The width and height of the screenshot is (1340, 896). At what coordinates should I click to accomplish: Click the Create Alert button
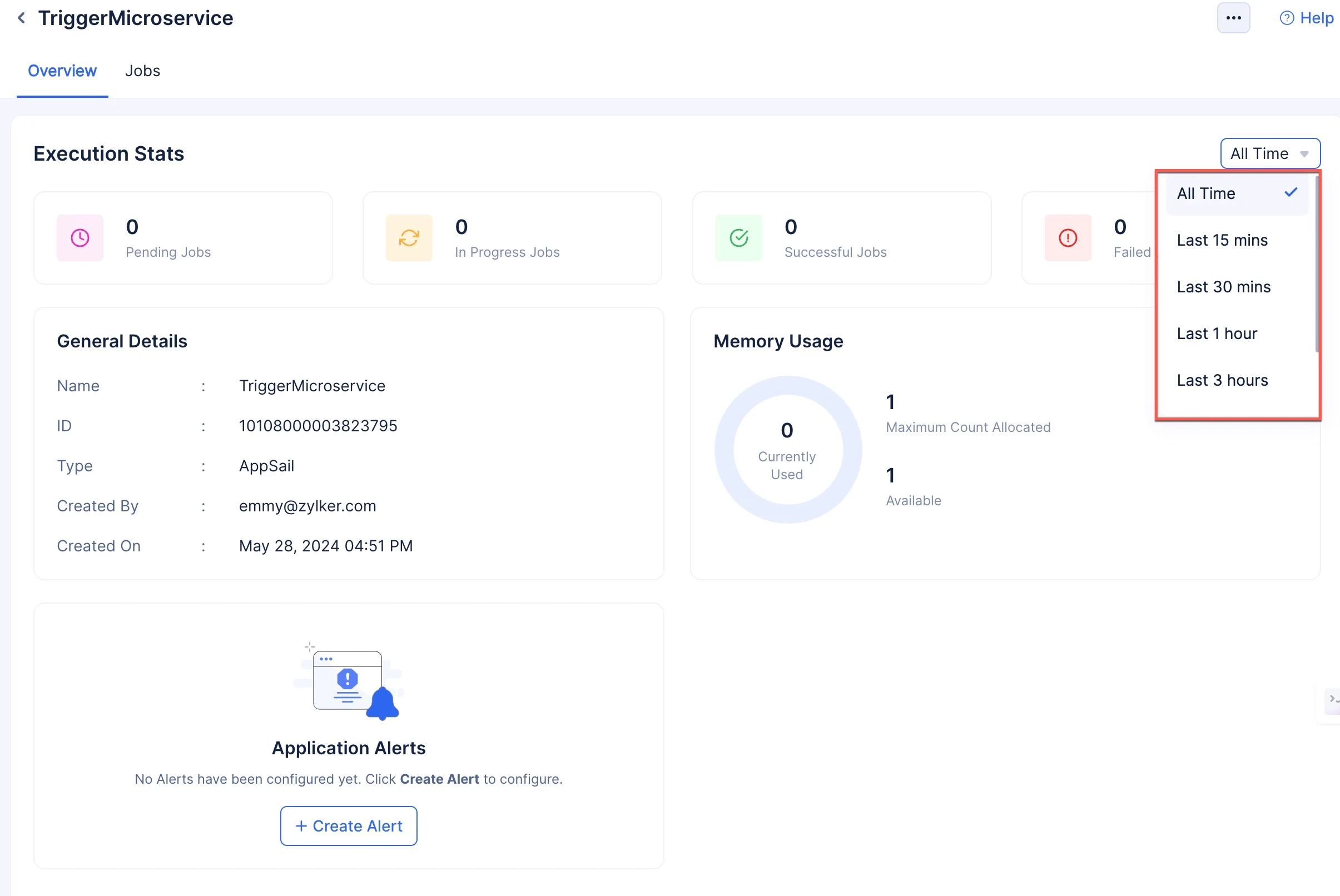pyautogui.click(x=349, y=826)
